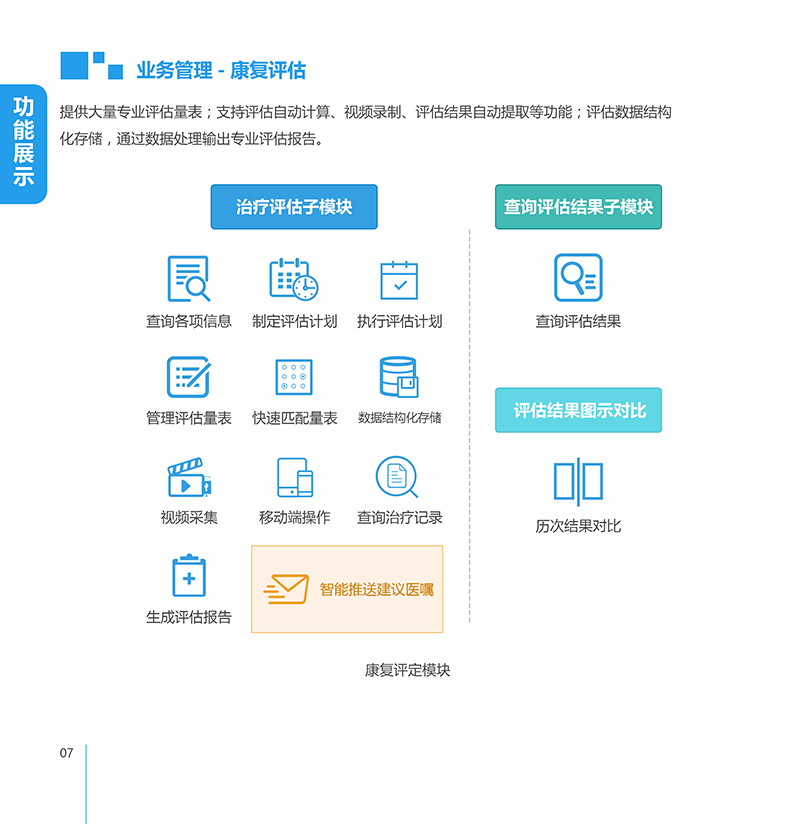This screenshot has width=807, height=824.
Task: Click the 查询各项信息 document-search icon
Action: coord(189,279)
